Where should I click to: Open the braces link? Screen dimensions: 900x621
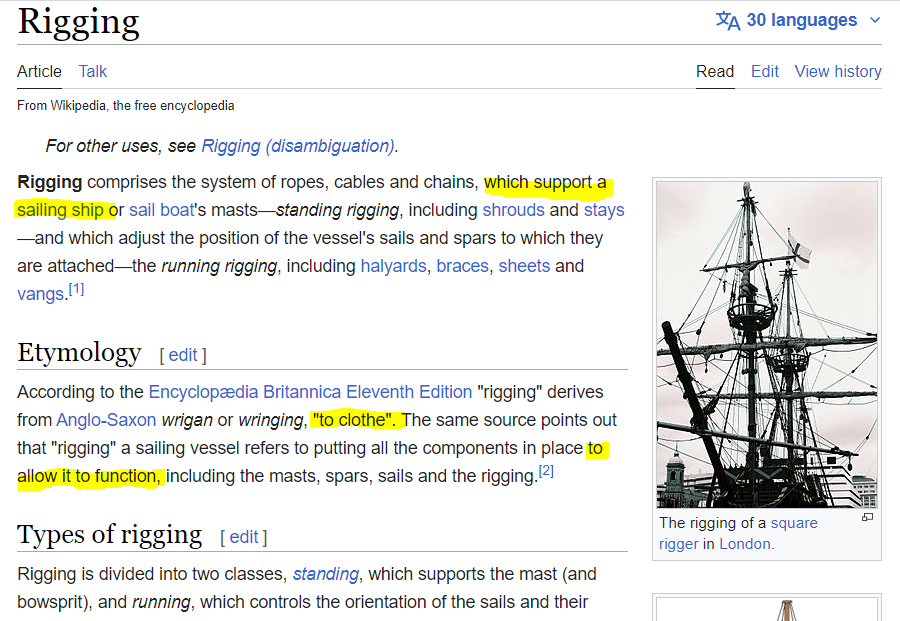click(x=463, y=266)
